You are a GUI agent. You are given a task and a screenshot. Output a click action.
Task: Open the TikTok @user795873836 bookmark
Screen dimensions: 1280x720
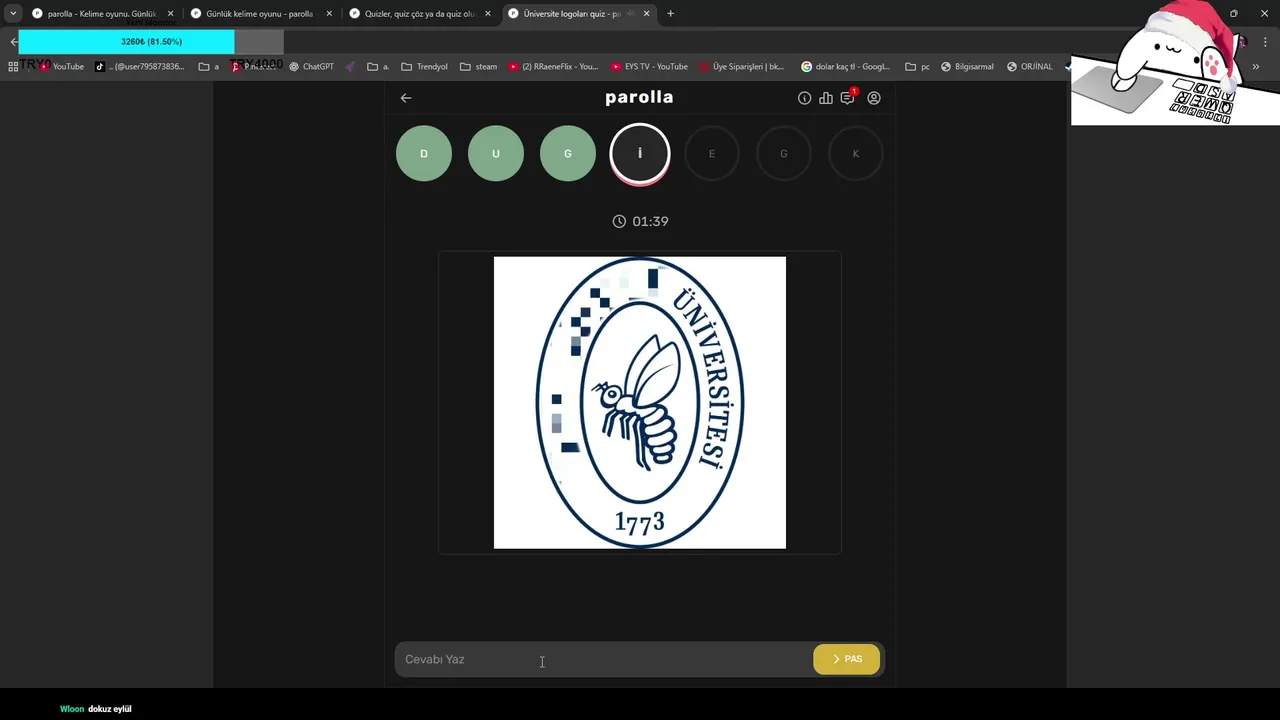(140, 67)
